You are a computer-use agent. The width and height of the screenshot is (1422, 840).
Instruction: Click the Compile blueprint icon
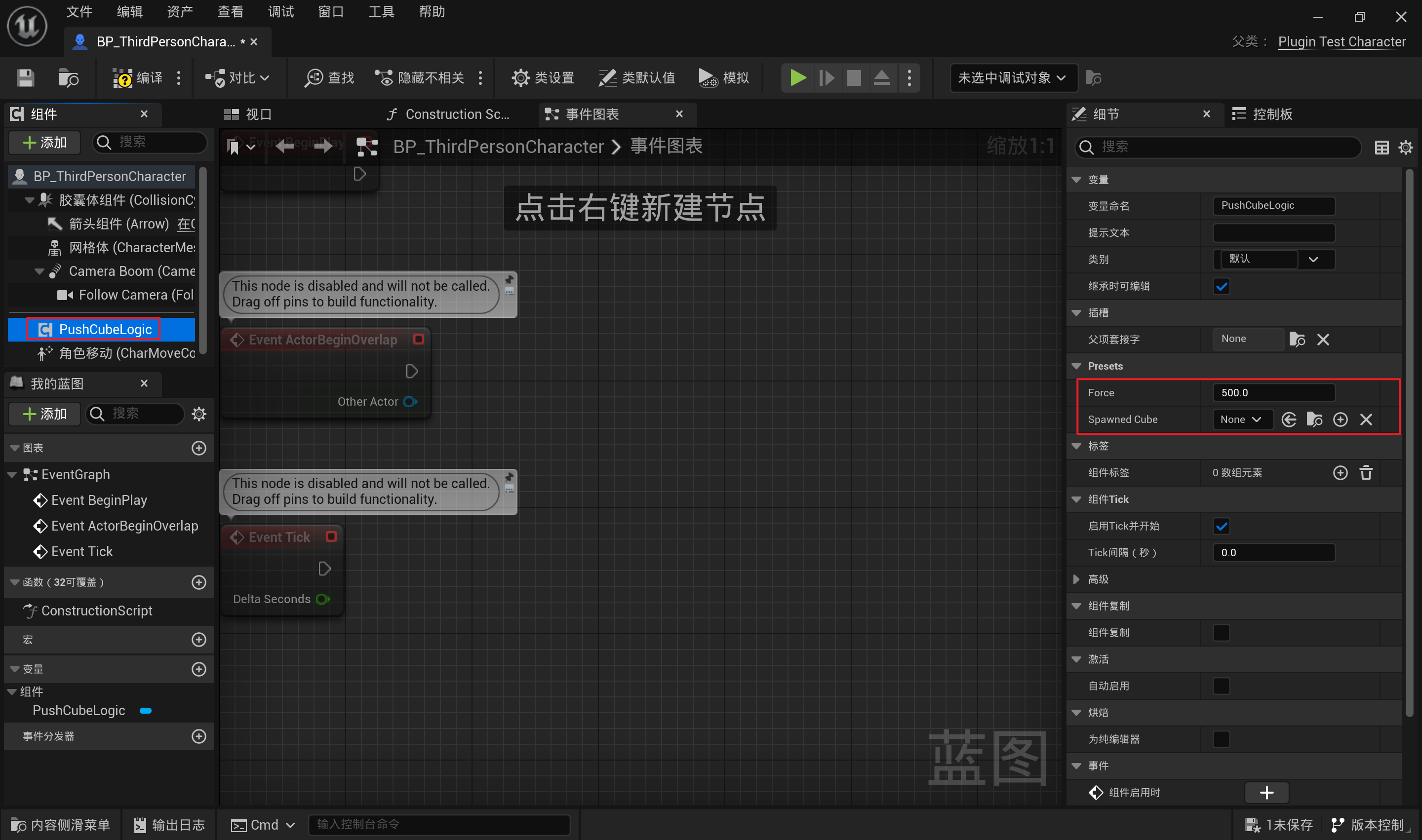(x=122, y=77)
